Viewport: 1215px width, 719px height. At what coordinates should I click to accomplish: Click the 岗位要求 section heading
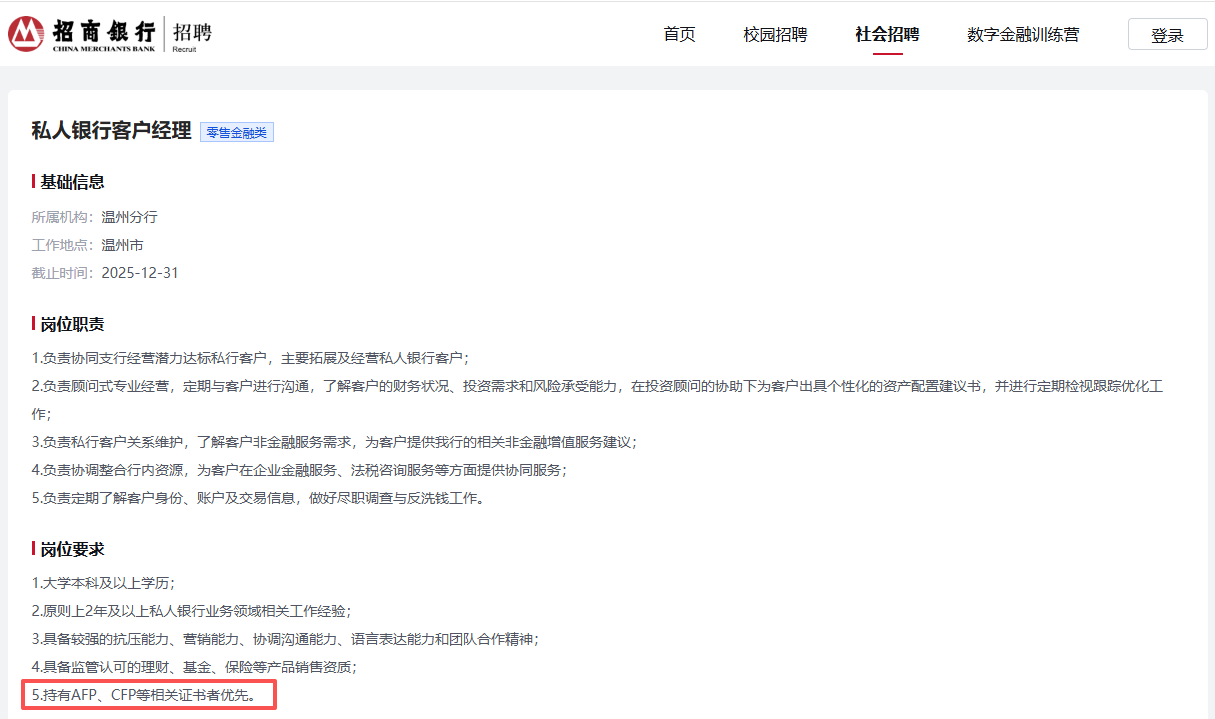[x=72, y=549]
